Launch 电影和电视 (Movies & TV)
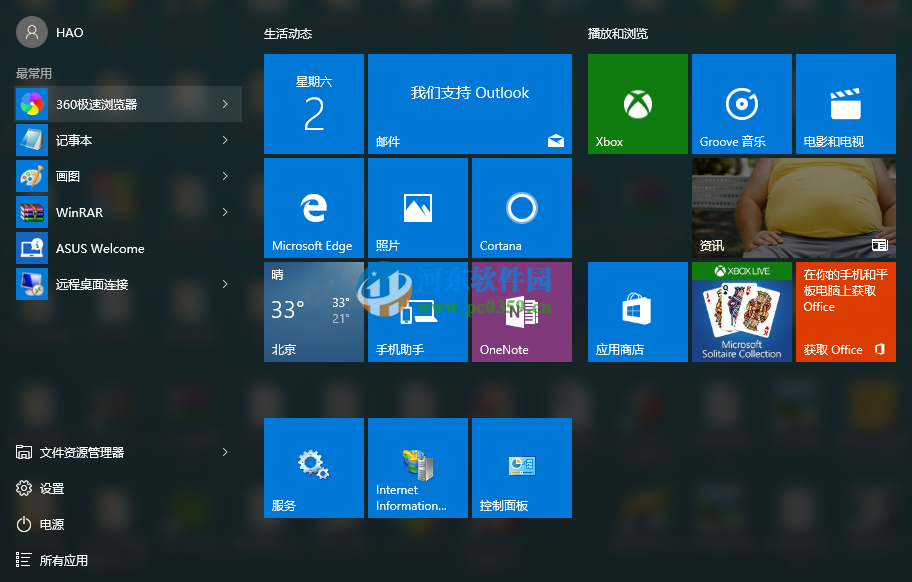912x582 pixels. click(x=845, y=103)
